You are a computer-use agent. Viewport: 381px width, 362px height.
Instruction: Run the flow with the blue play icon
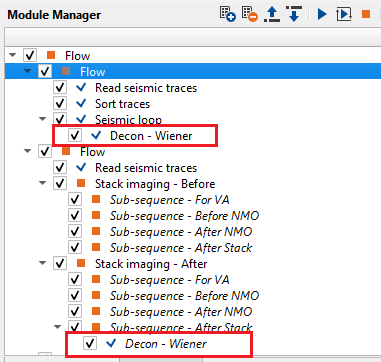click(x=322, y=14)
